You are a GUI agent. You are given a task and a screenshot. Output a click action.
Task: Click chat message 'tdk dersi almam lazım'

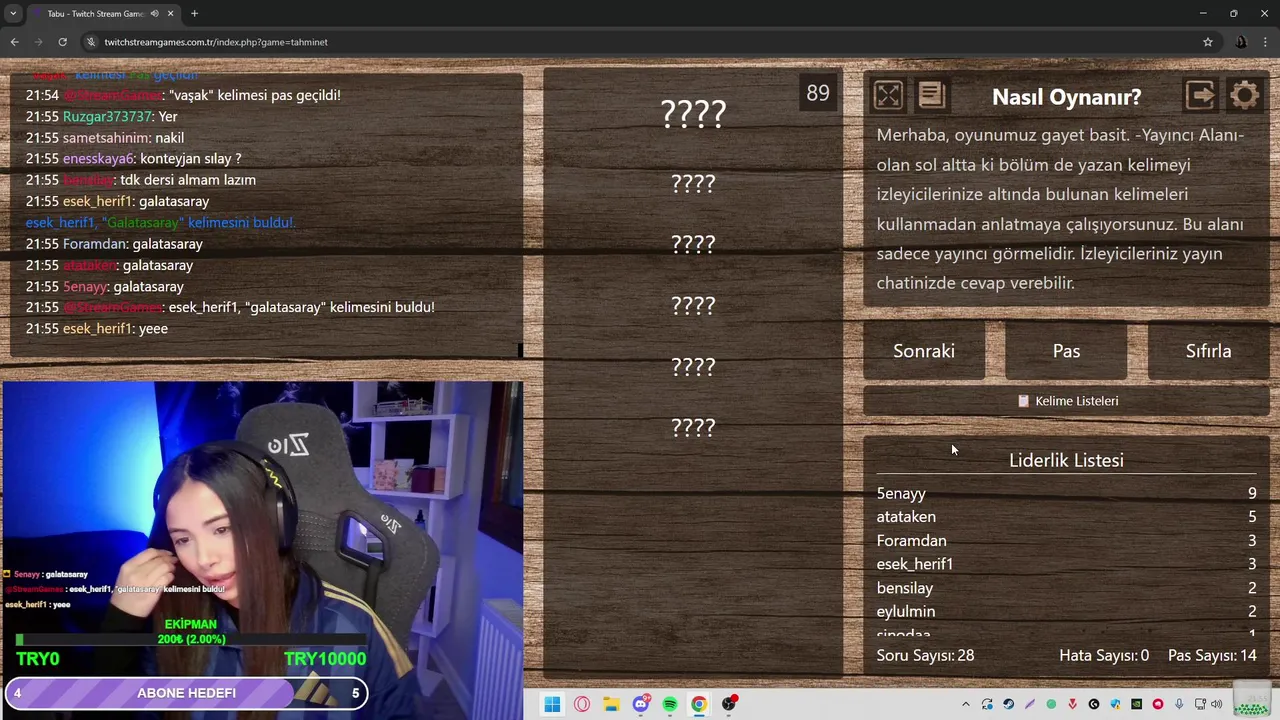click(x=188, y=180)
